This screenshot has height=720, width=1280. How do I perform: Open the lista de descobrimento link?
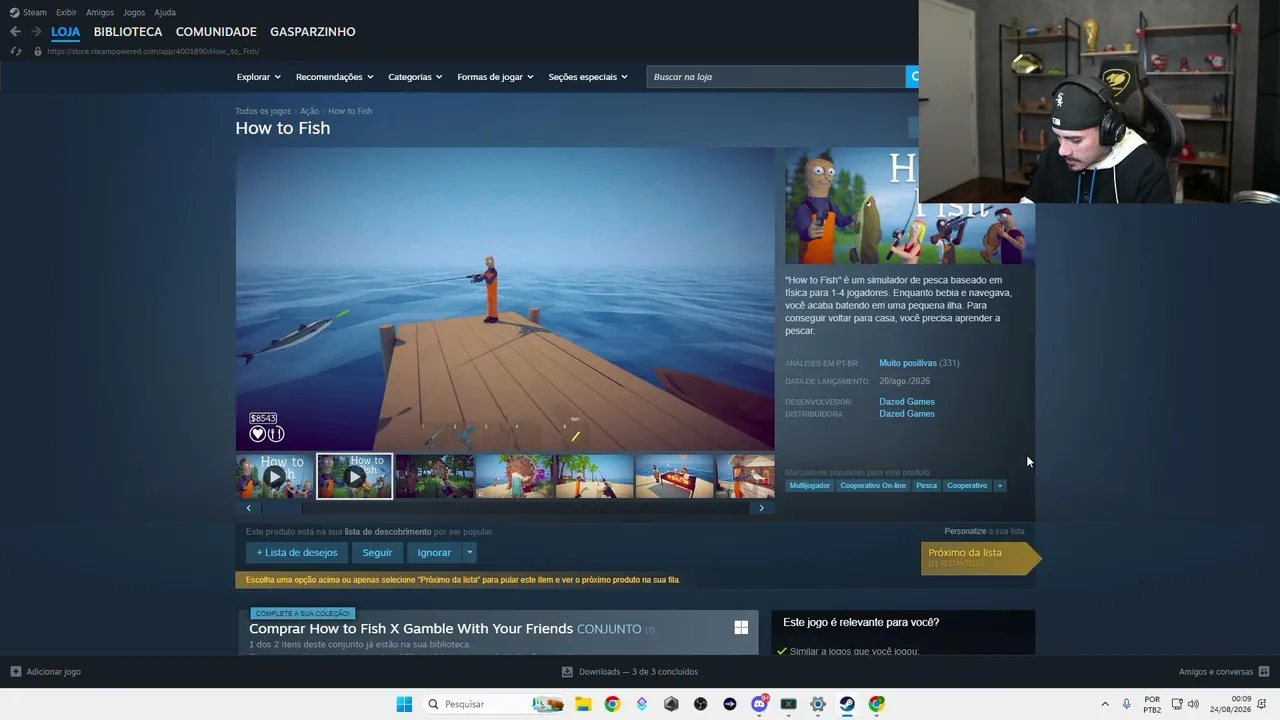tap(388, 532)
